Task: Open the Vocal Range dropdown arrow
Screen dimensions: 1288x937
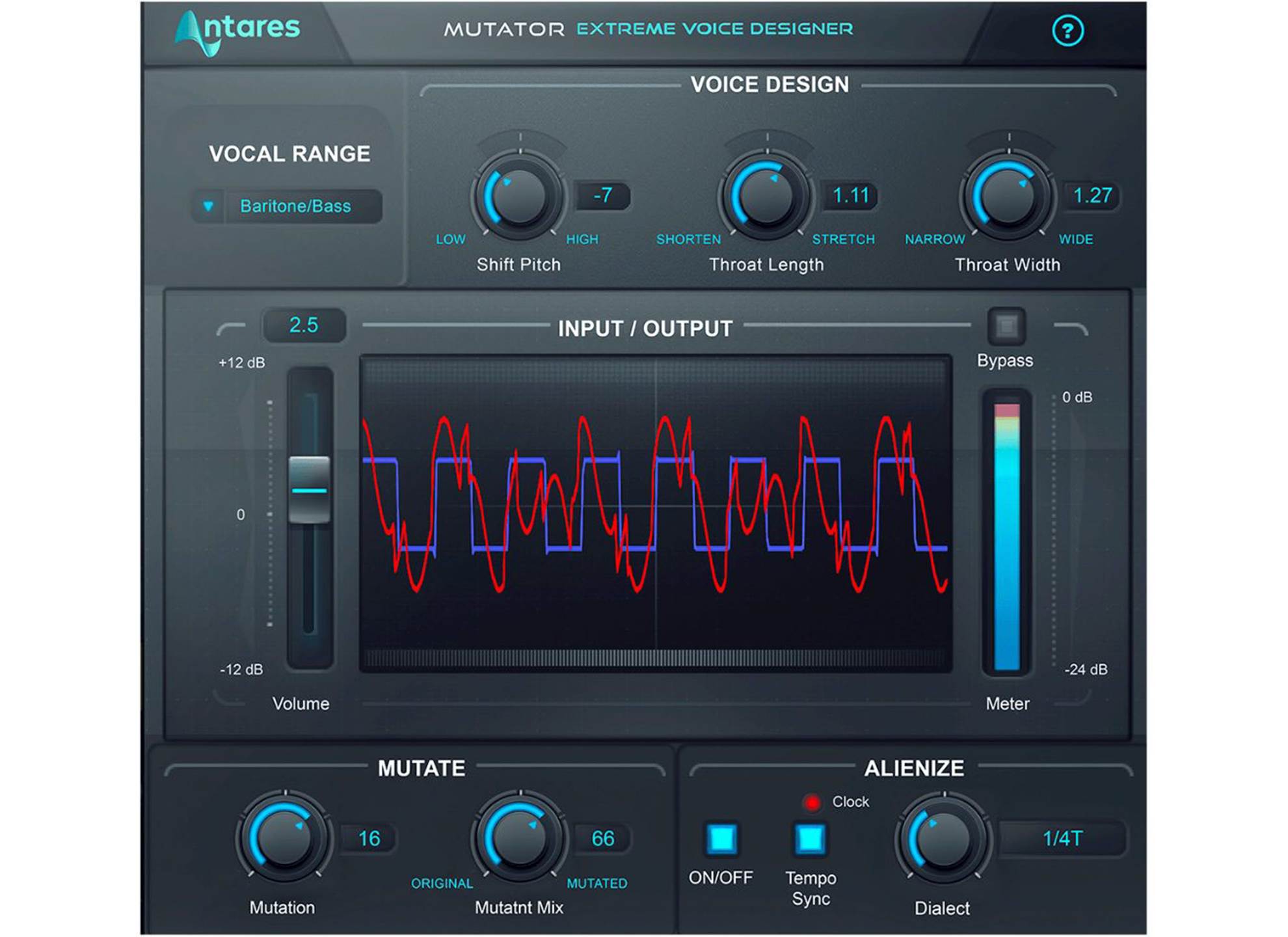Action: click(x=208, y=206)
